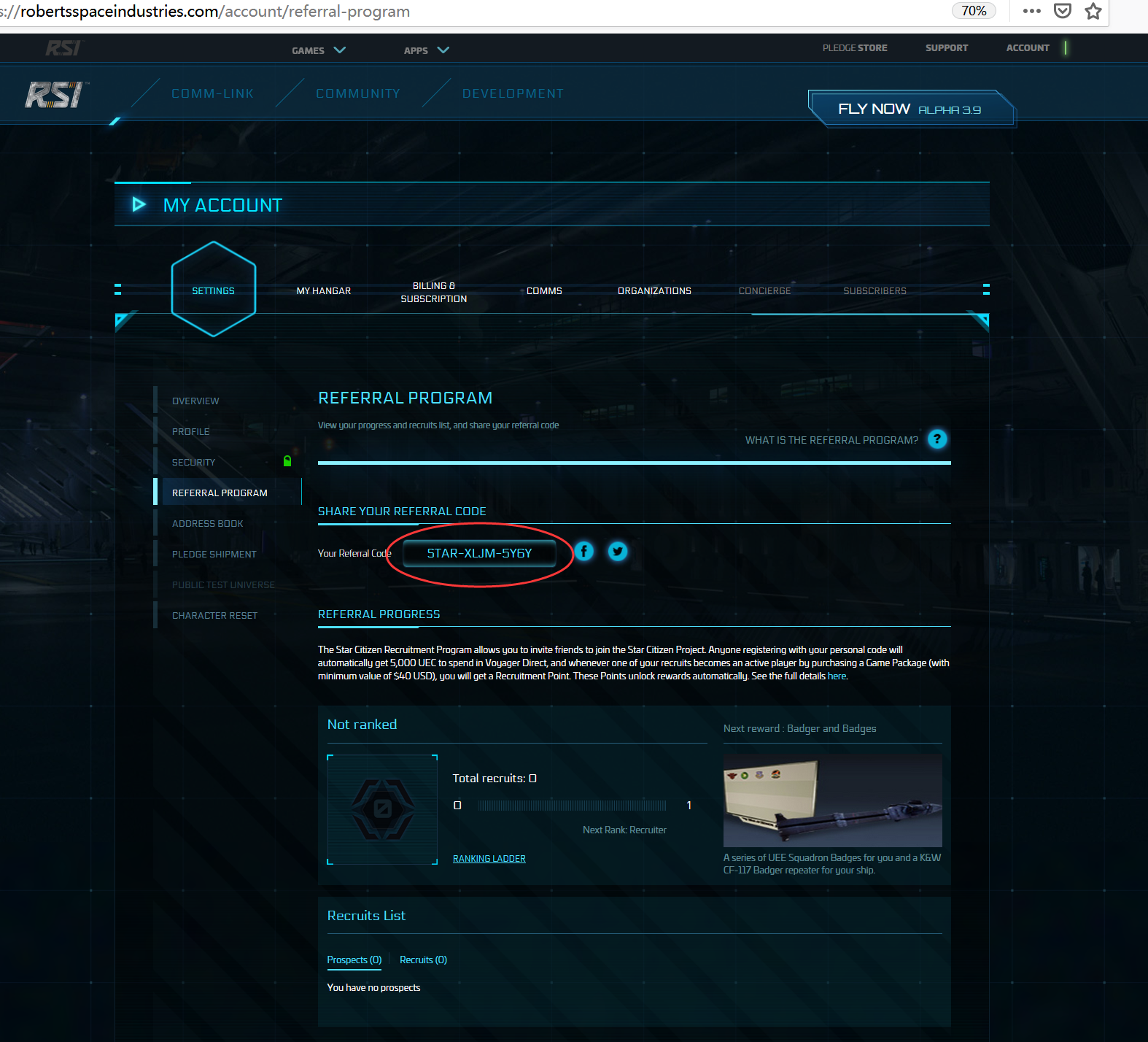Click 'You have no prospects' text
The width and height of the screenshot is (1148, 1042).
(373, 988)
